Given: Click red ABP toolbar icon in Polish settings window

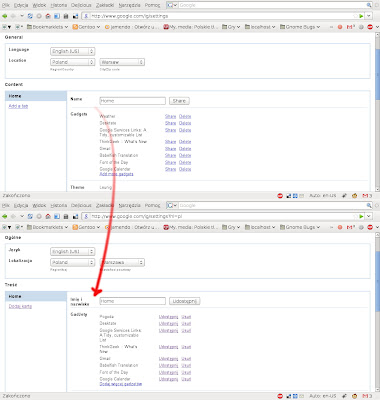Looking at the screenshot, I should pyautogui.click(x=370, y=227).
